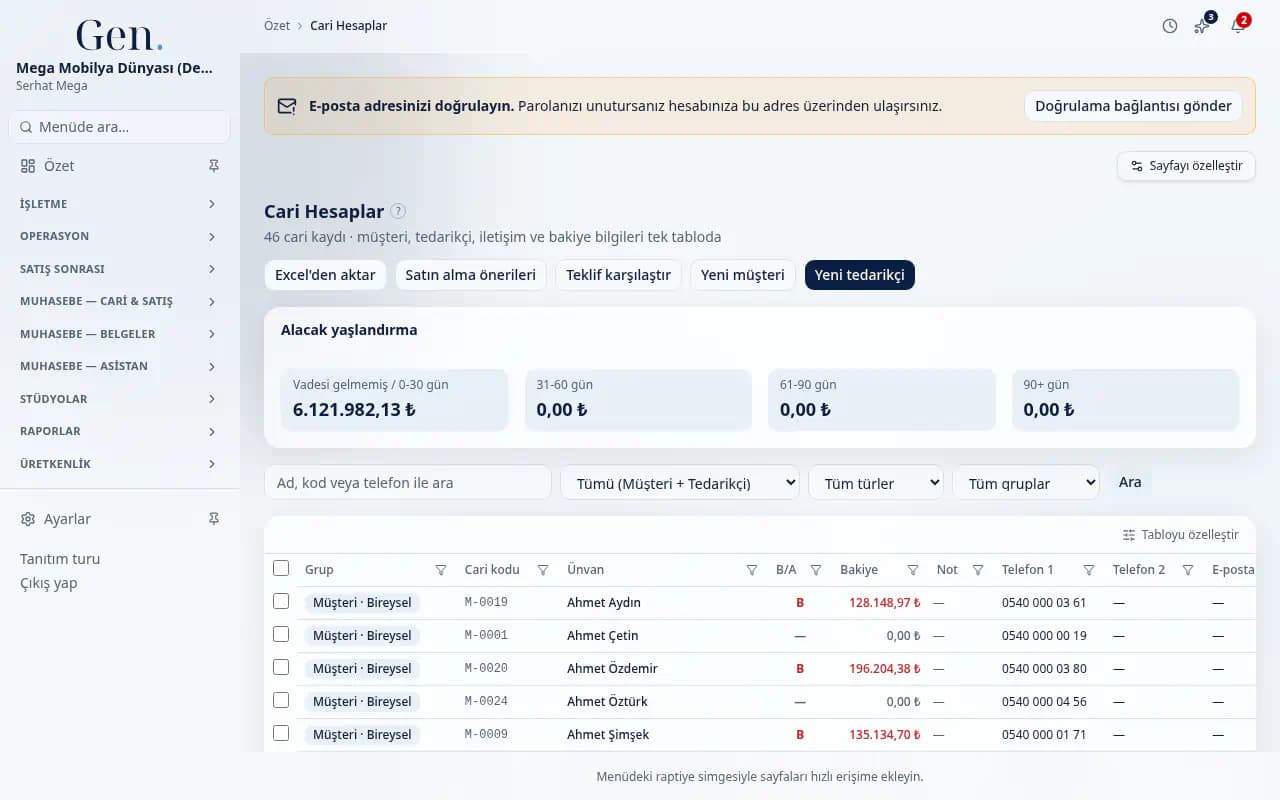The height and width of the screenshot is (800, 1280).
Task: Open the Tüm türler dropdown
Action: (876, 483)
